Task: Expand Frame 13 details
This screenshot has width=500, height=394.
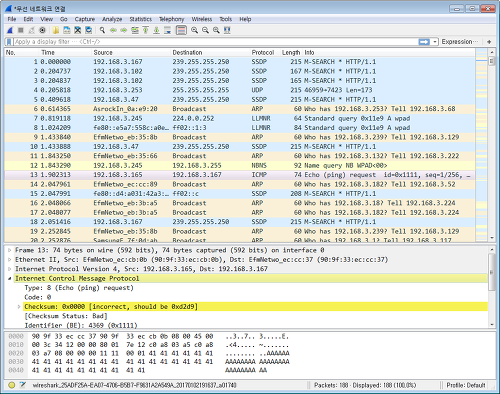Action: coord(10,250)
